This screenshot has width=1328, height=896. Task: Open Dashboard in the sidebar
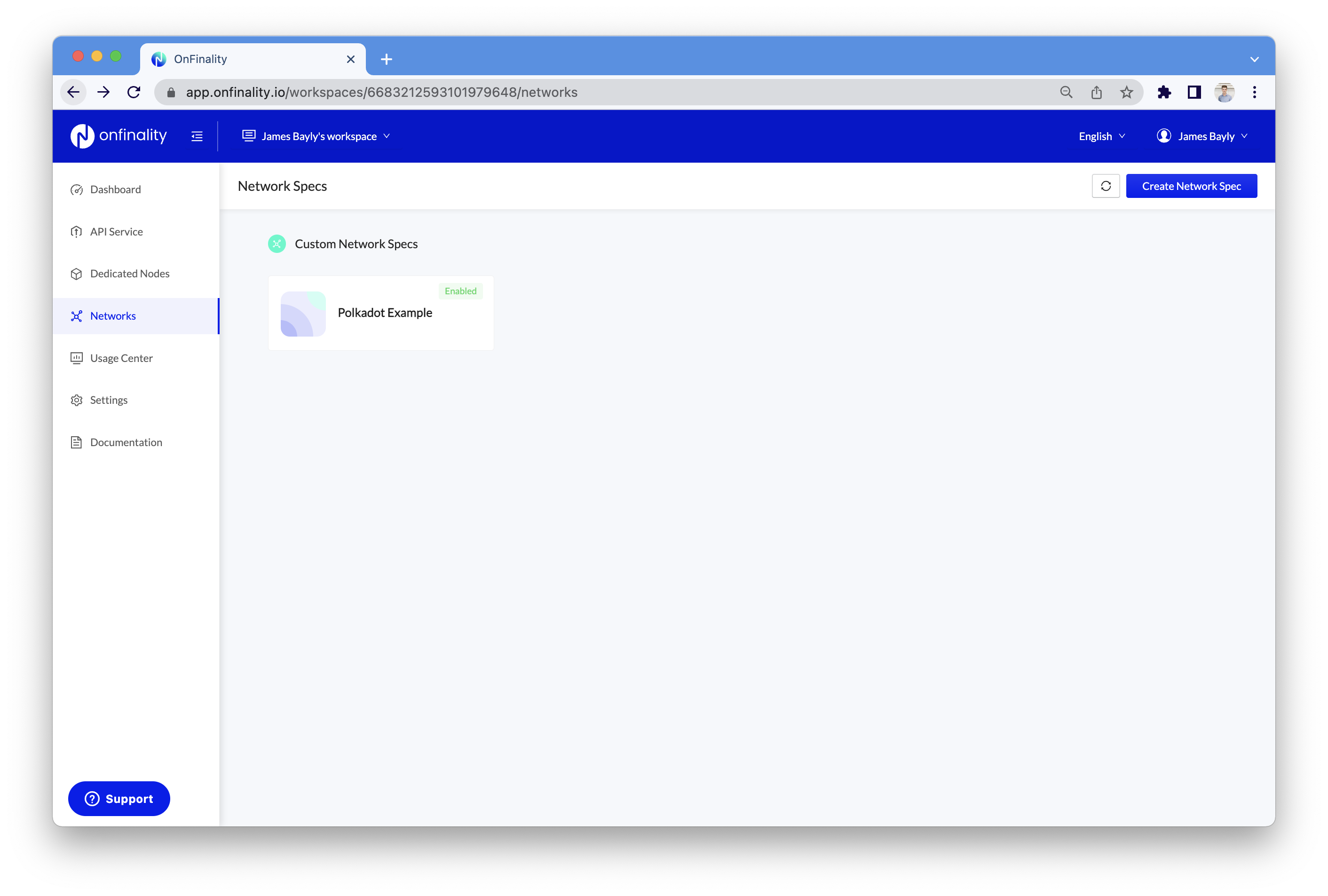115,189
